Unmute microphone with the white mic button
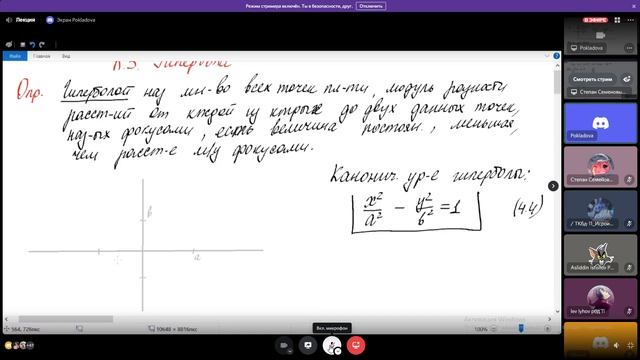Image resolution: width=640 pixels, height=360 pixels. (332, 345)
